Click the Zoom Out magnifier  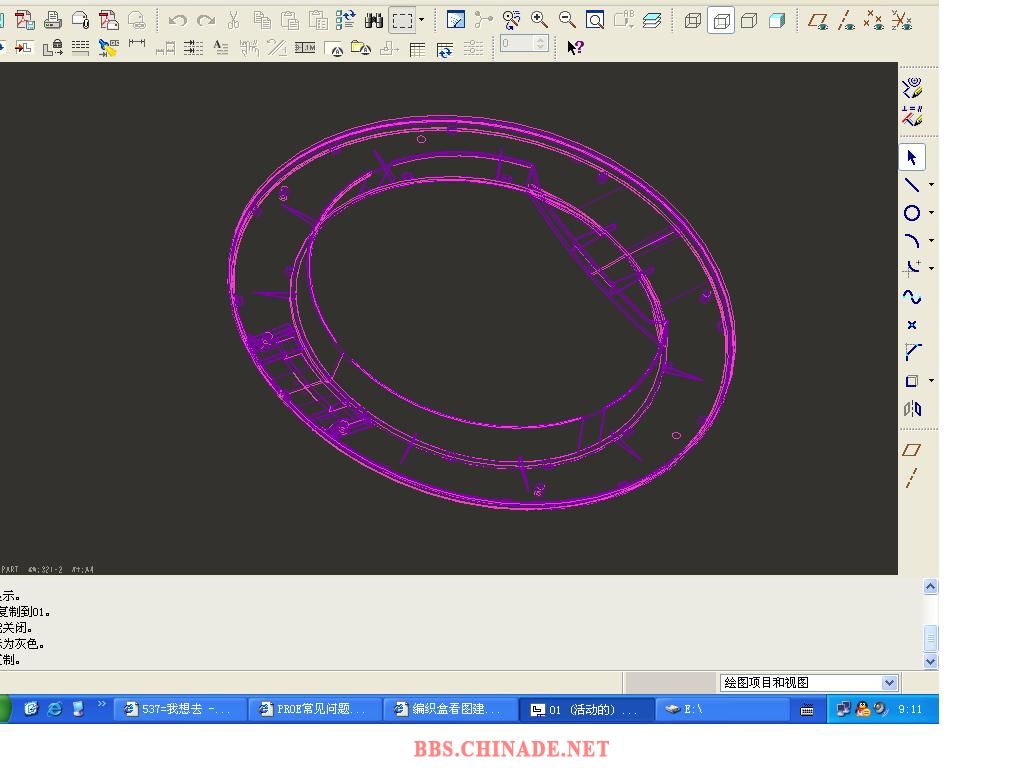568,20
